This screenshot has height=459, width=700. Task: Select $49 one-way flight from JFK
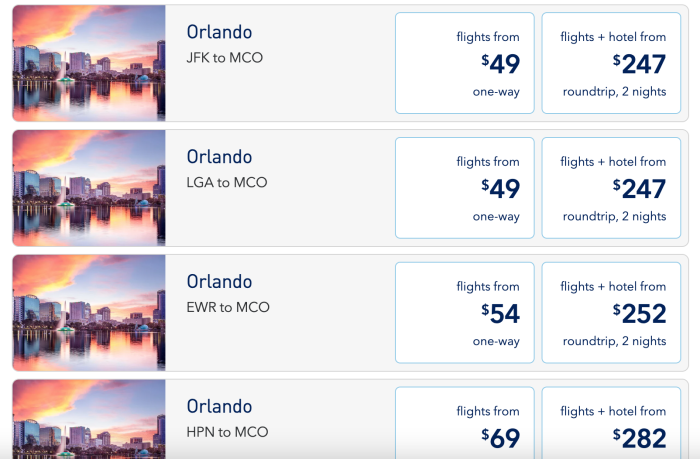coord(463,64)
